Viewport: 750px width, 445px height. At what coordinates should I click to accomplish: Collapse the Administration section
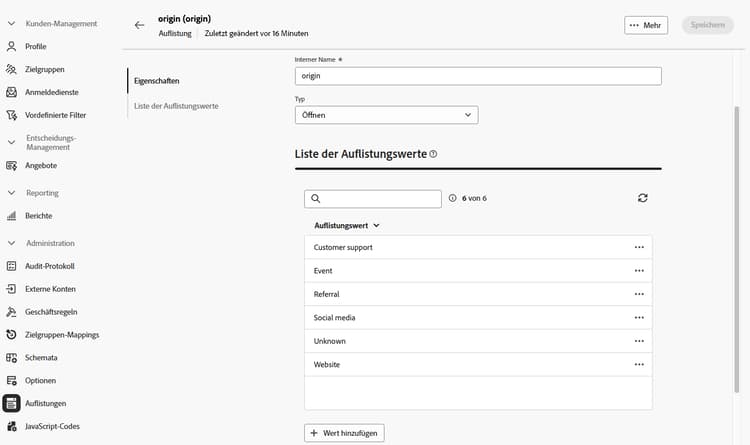coord(11,243)
